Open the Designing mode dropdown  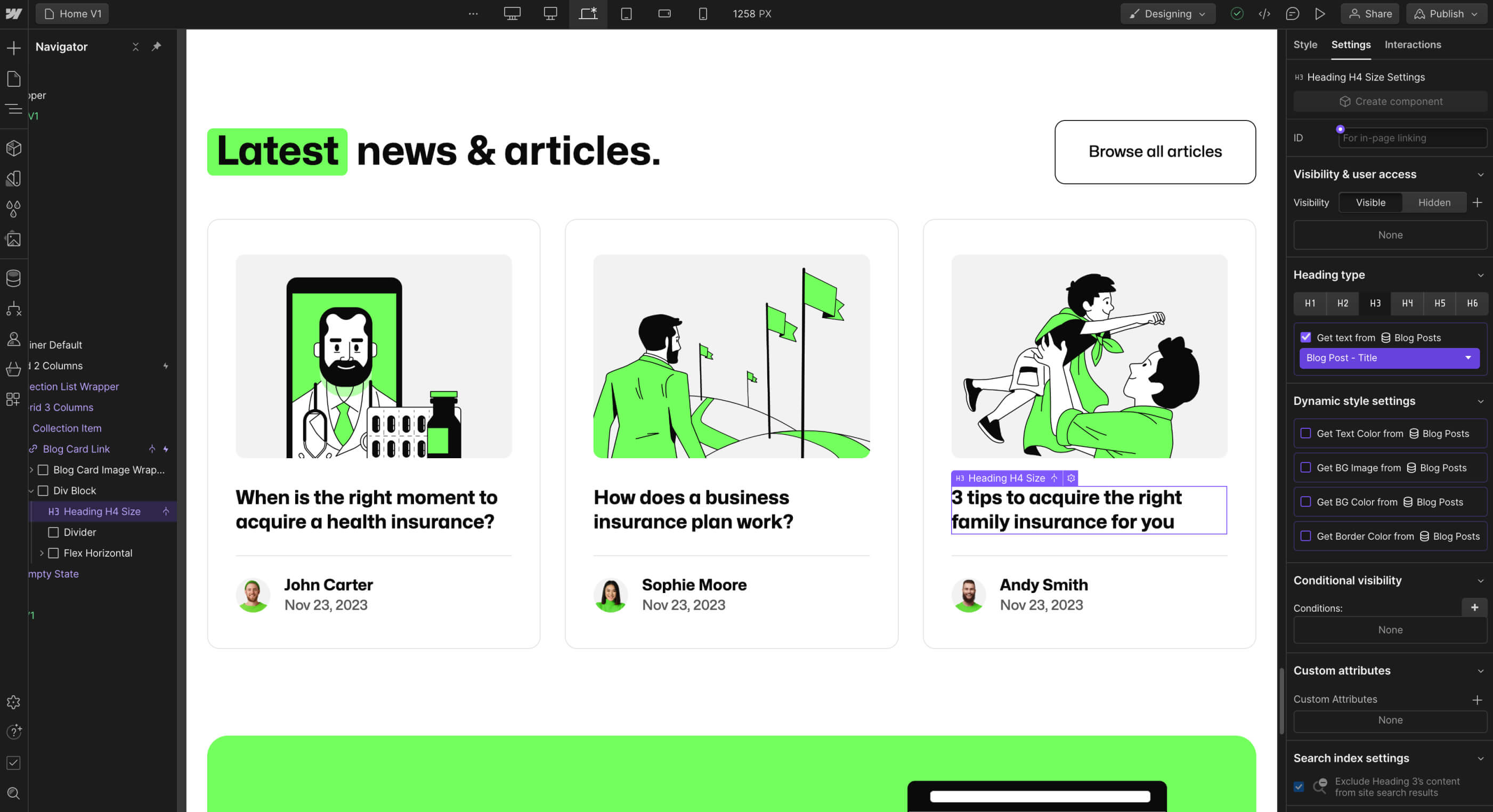coord(1167,13)
